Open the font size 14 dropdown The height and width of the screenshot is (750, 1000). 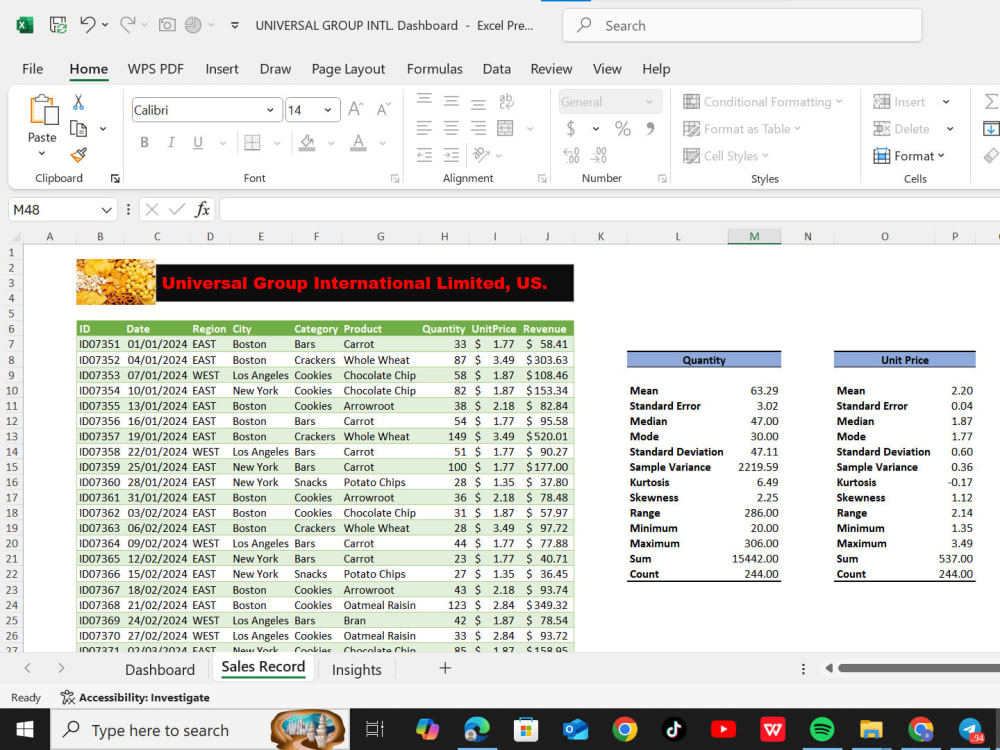pos(328,110)
